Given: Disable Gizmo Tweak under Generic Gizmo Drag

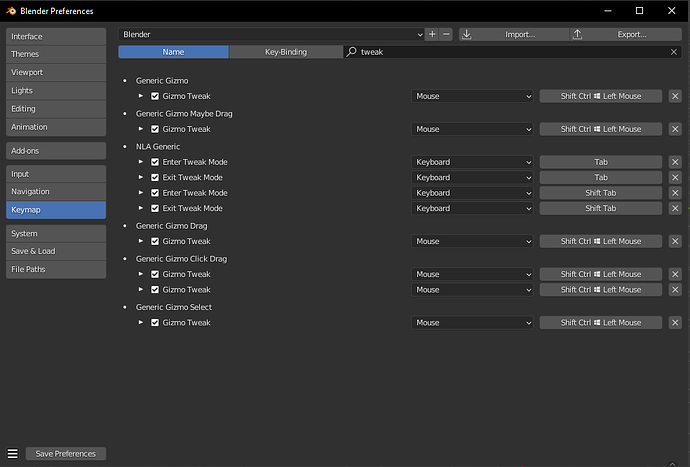Looking at the screenshot, I should (x=155, y=241).
